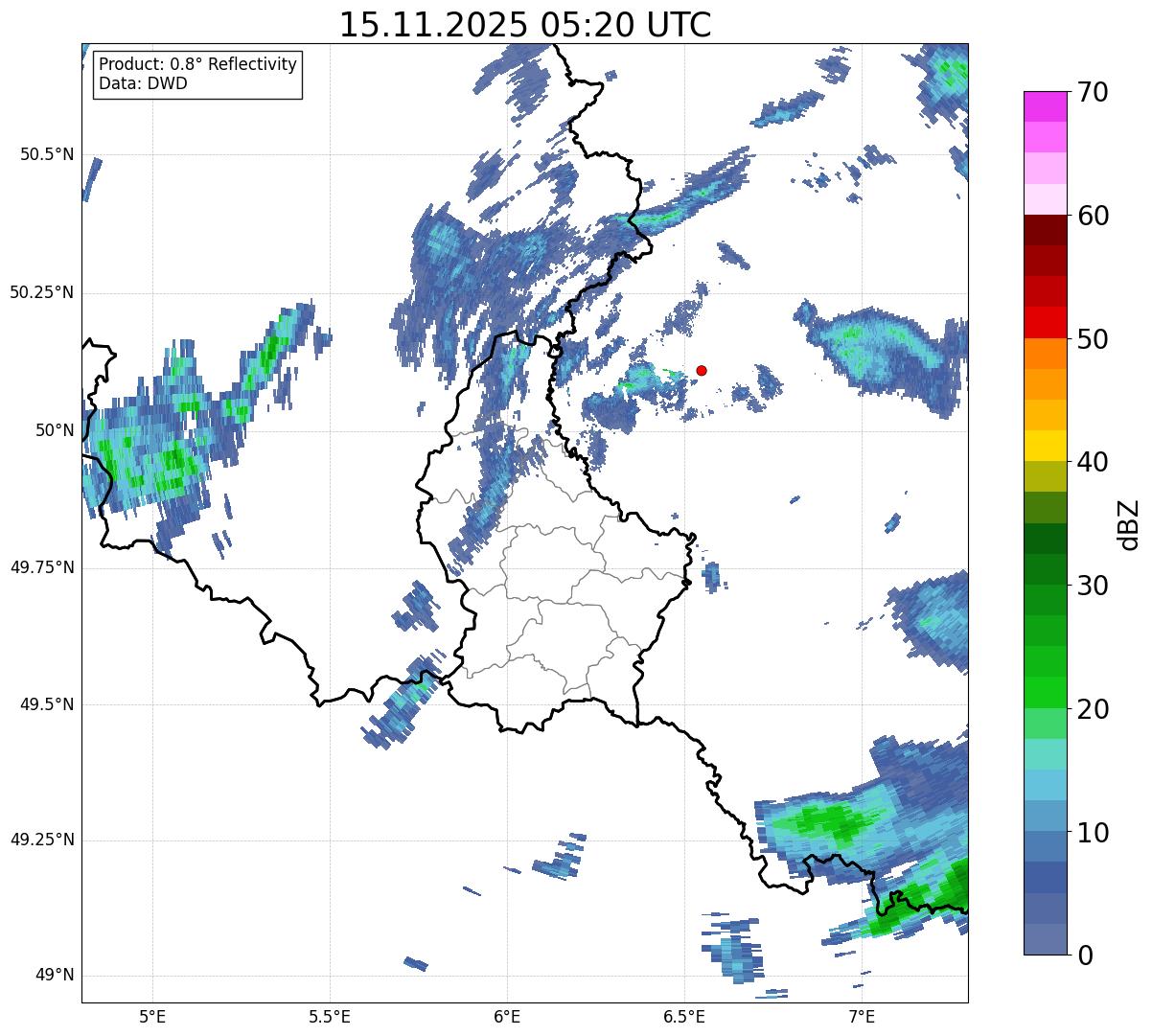Click the magenta swatch at top of colorbar

pyautogui.click(x=1045, y=107)
